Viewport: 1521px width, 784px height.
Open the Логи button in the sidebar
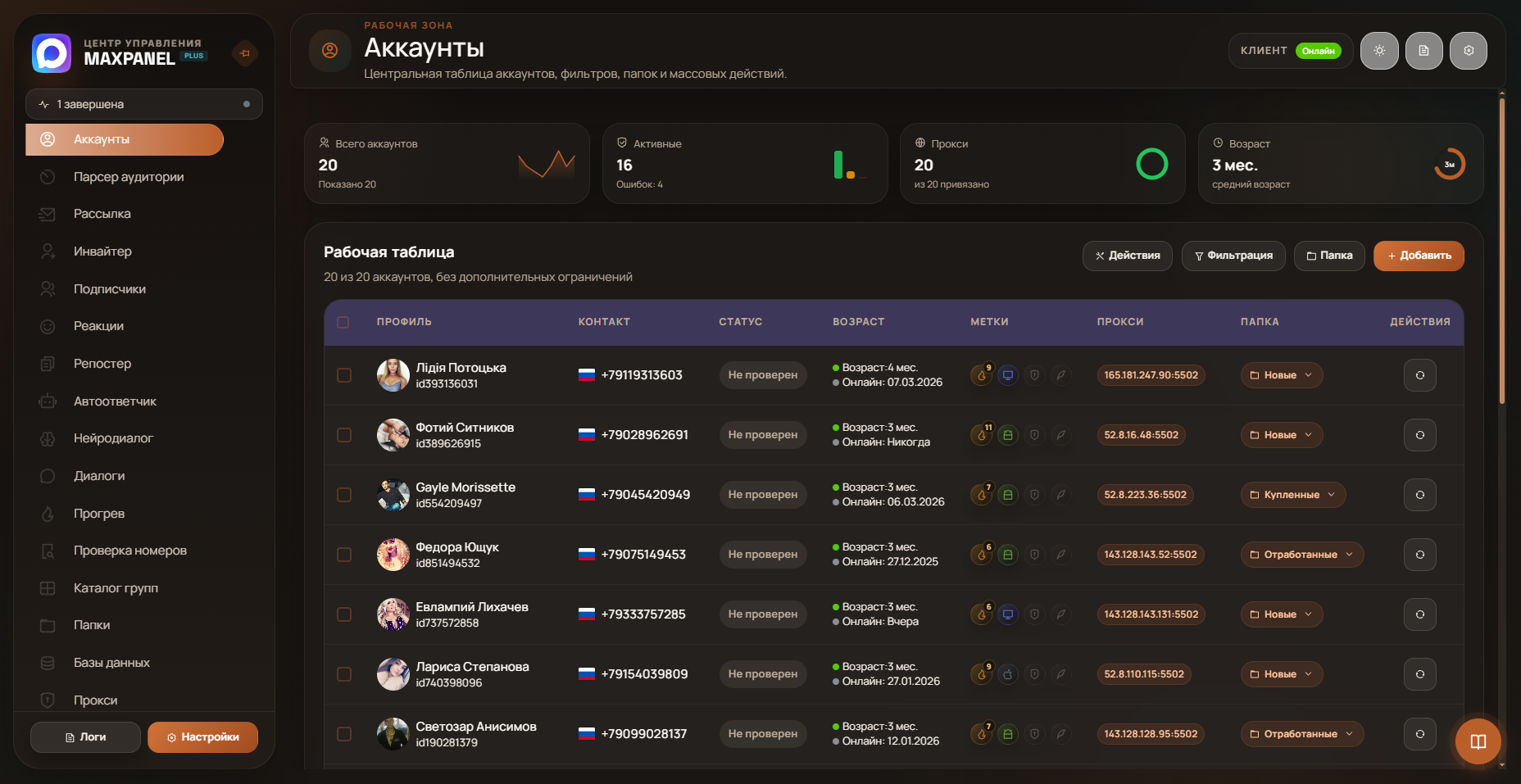tap(85, 737)
